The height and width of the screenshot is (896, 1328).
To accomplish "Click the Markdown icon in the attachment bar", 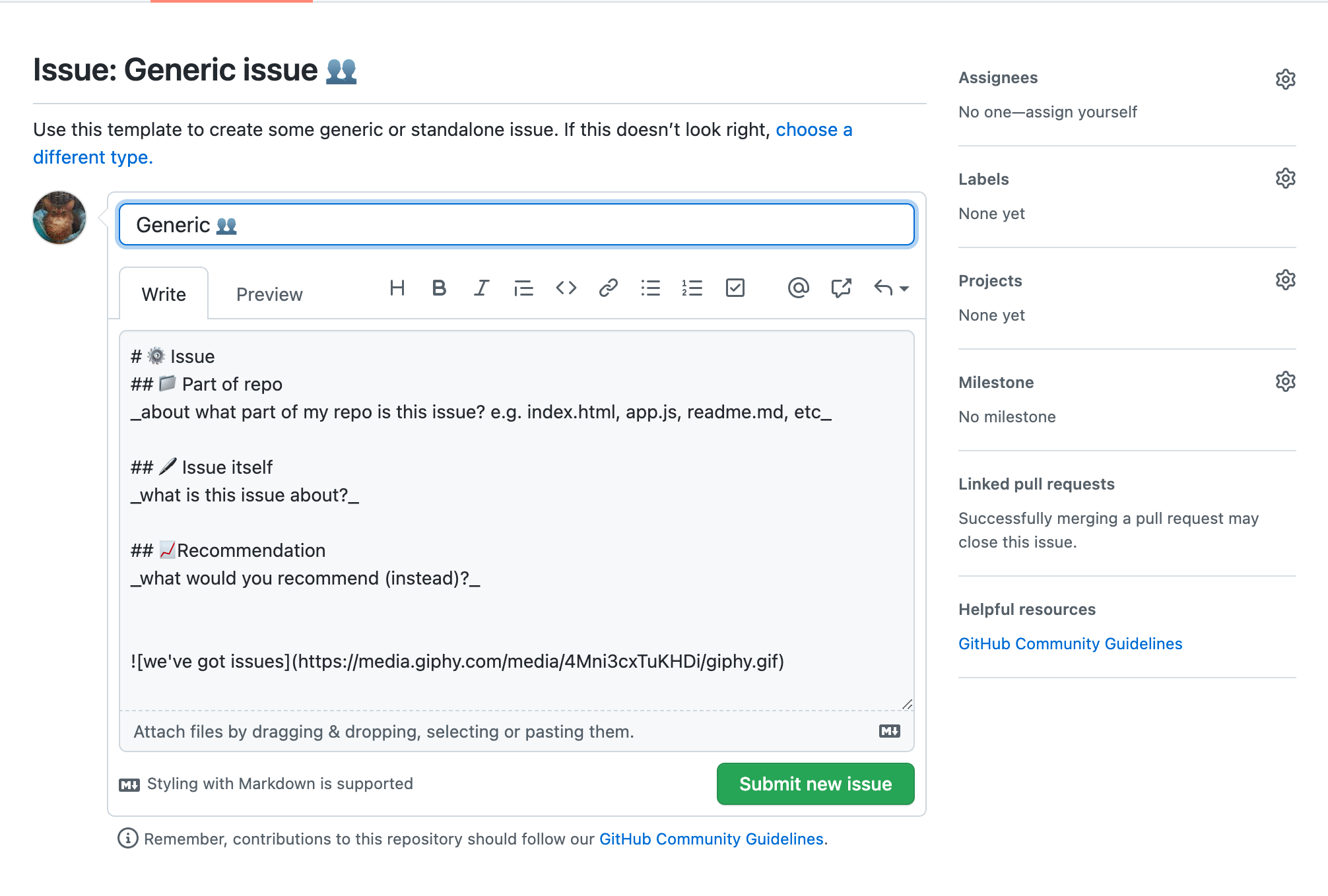I will pos(890,731).
